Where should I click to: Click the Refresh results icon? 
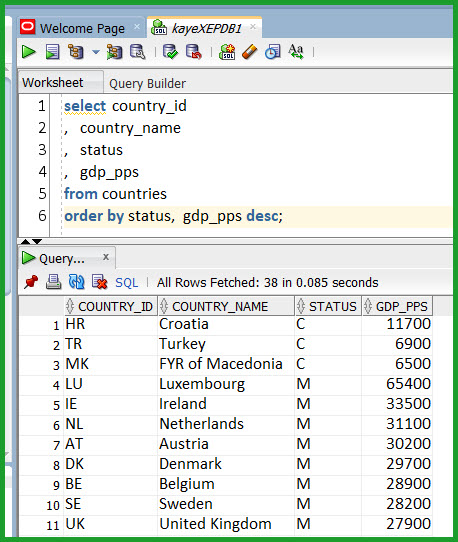[x=76, y=282]
